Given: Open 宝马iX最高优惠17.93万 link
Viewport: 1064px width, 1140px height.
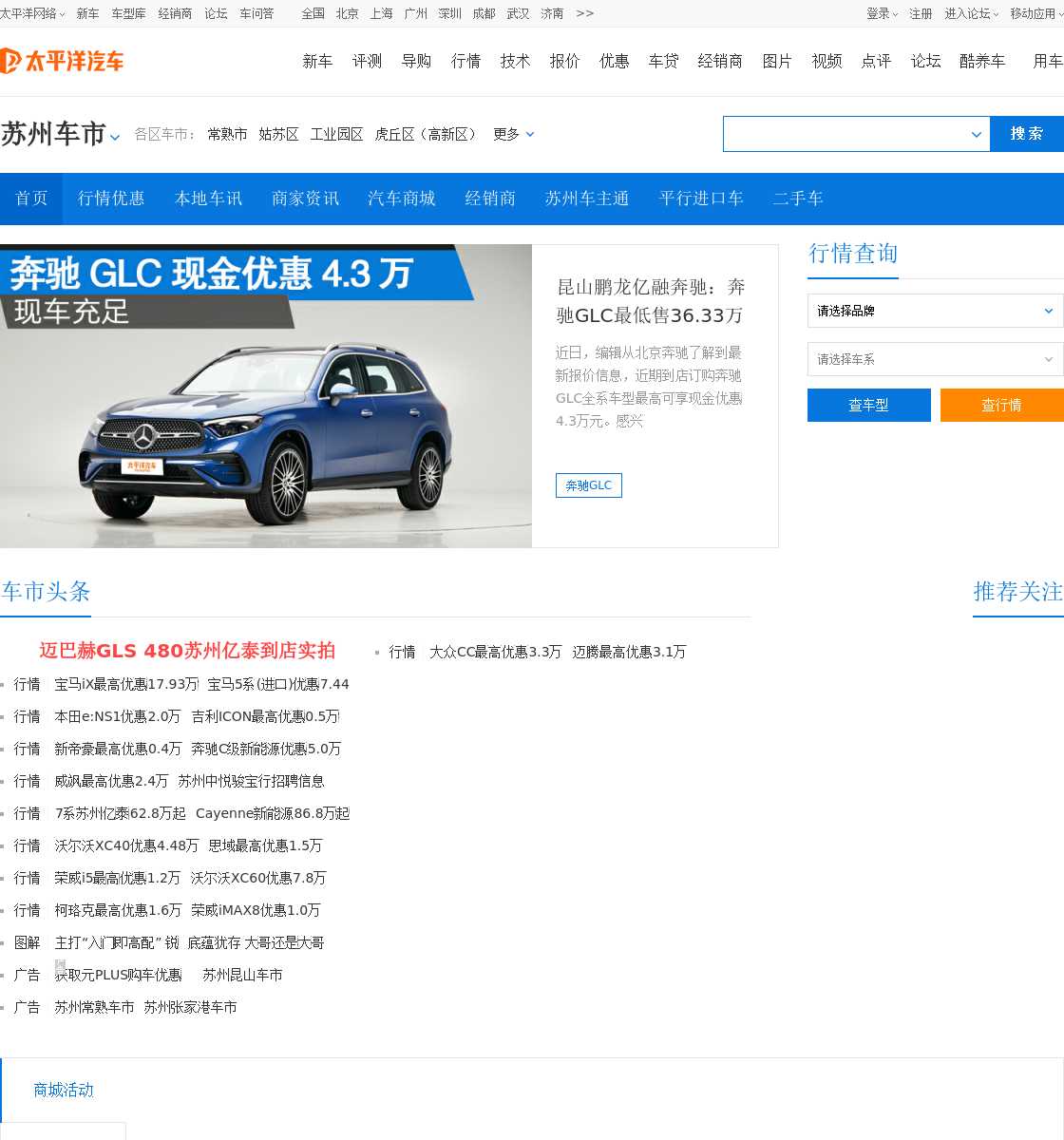Looking at the screenshot, I should pyautogui.click(x=126, y=684).
